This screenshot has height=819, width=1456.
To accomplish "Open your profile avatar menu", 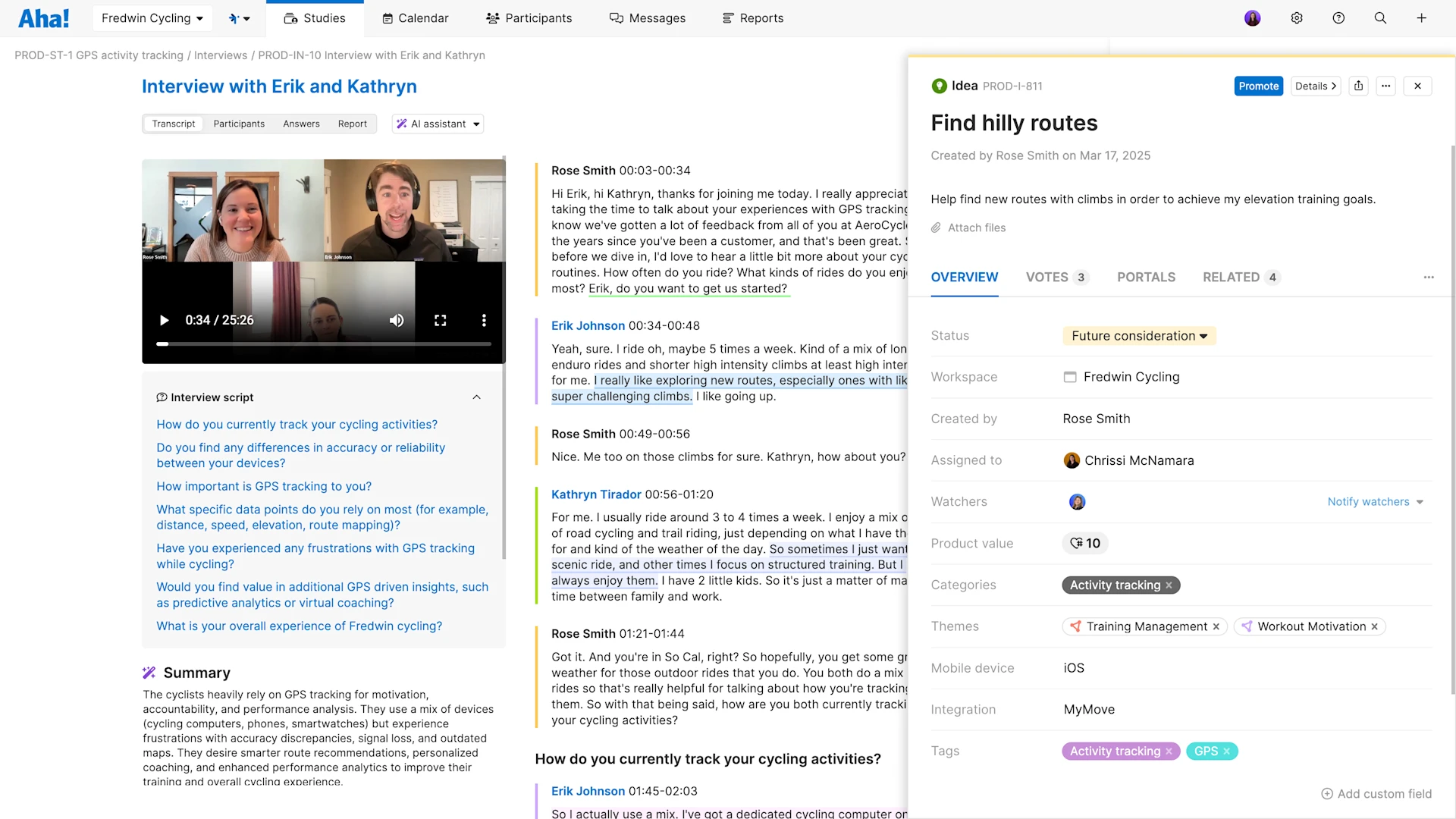I will 1252,17.
